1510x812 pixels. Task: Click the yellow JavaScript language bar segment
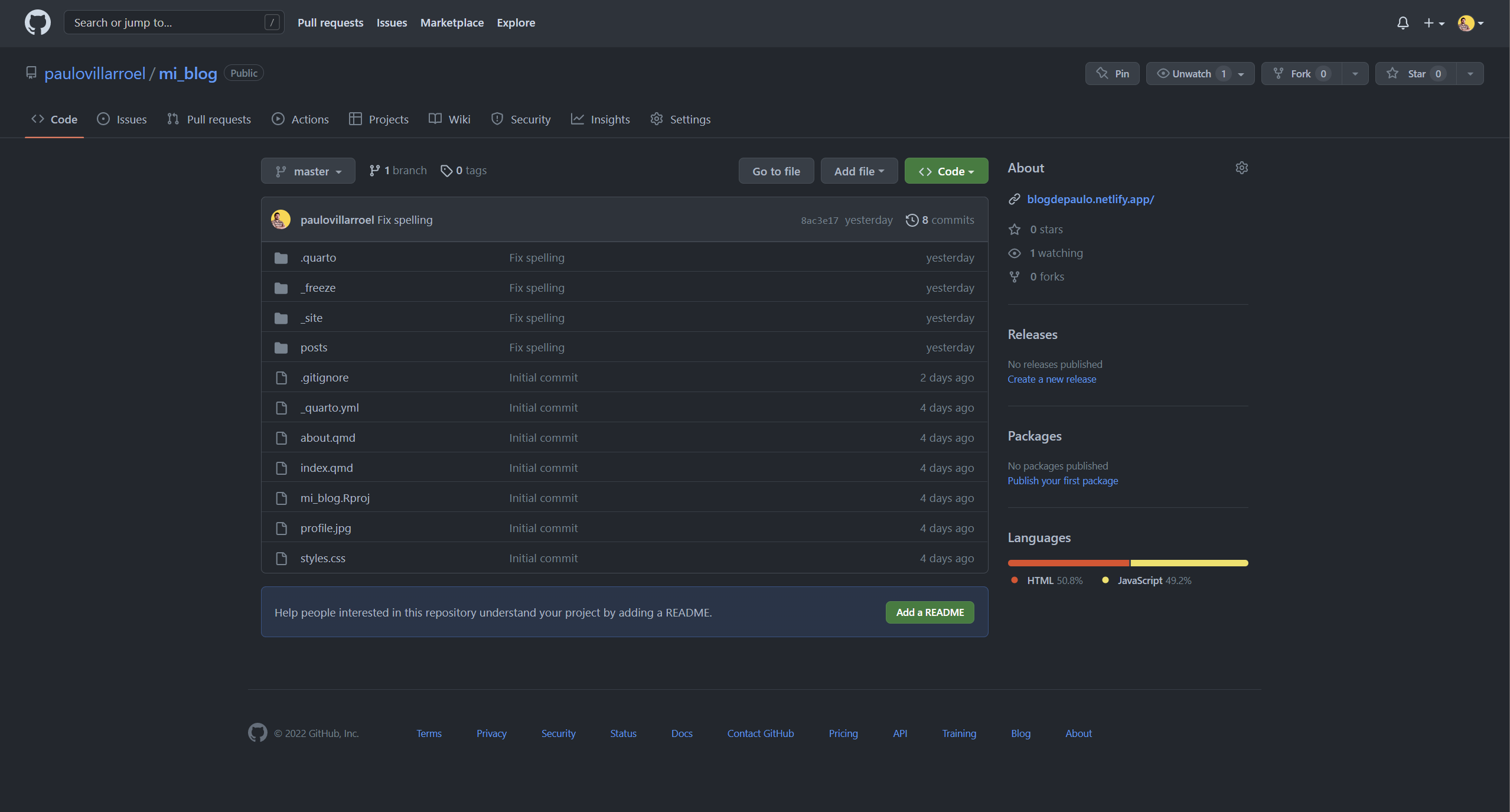pyautogui.click(x=1189, y=563)
